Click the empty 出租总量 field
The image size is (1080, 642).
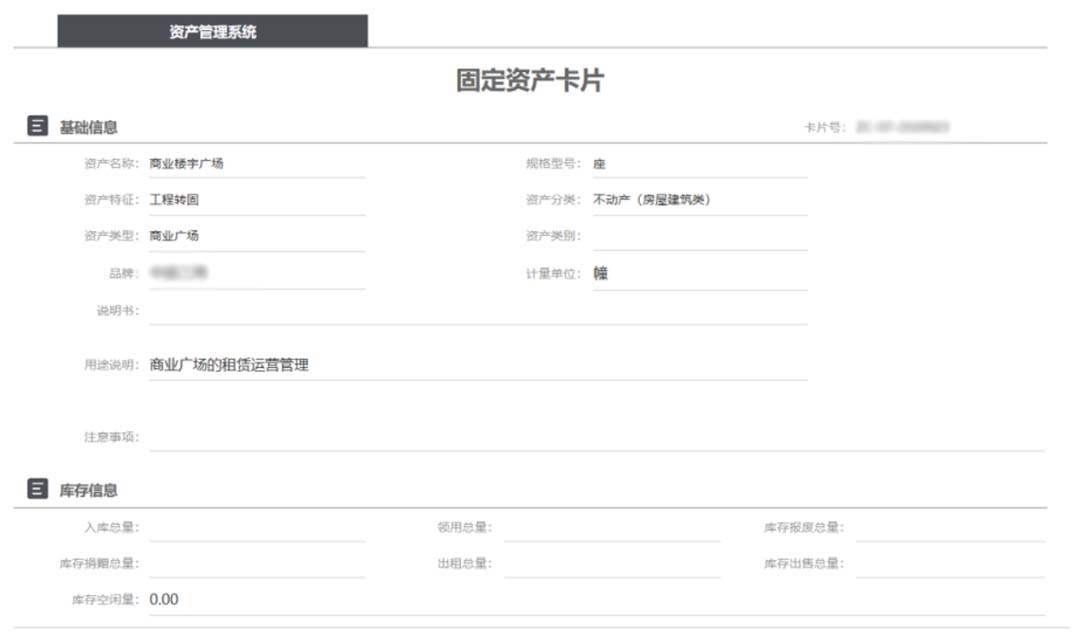coord(612,564)
